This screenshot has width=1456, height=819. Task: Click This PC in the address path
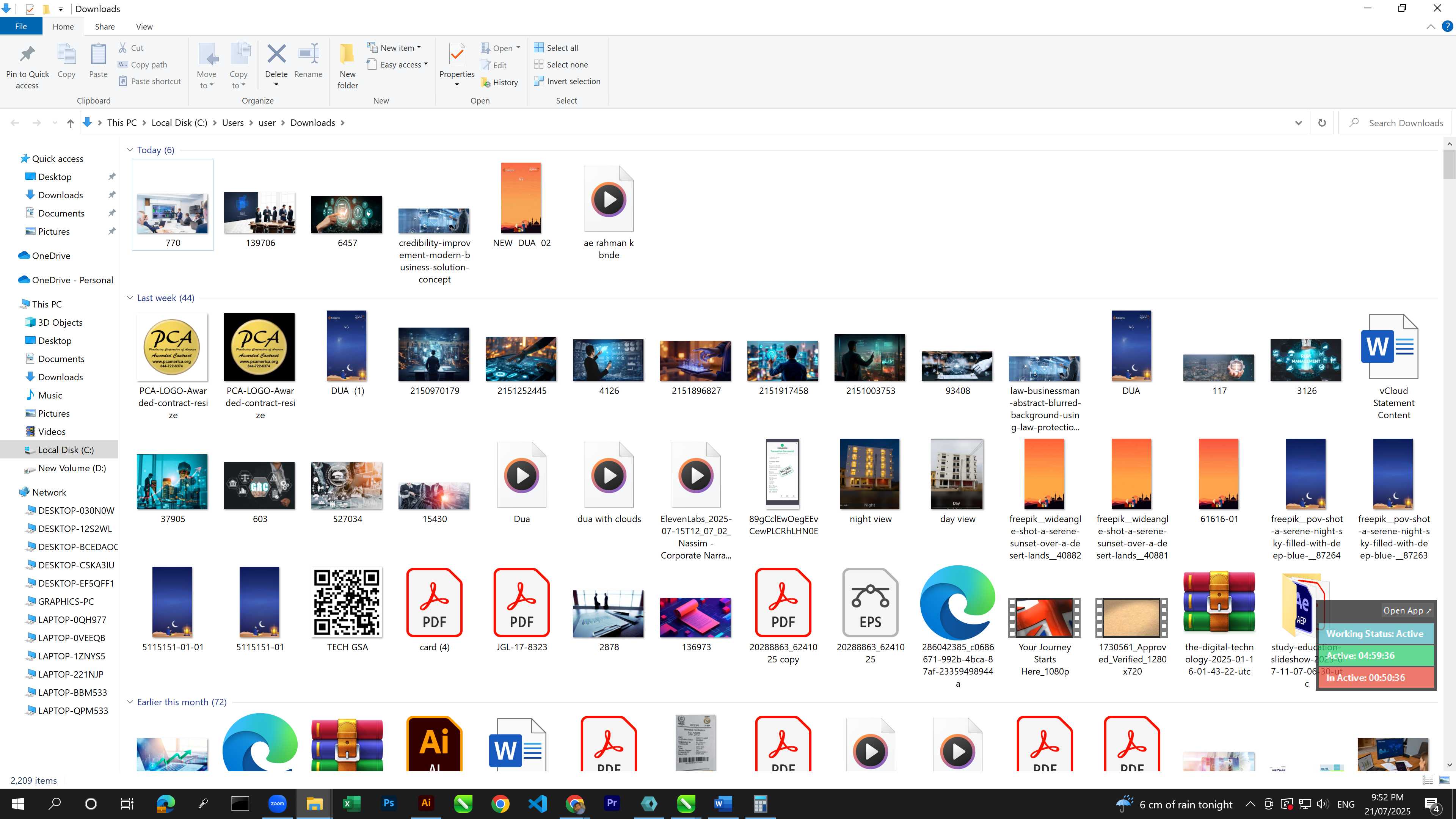(x=121, y=122)
